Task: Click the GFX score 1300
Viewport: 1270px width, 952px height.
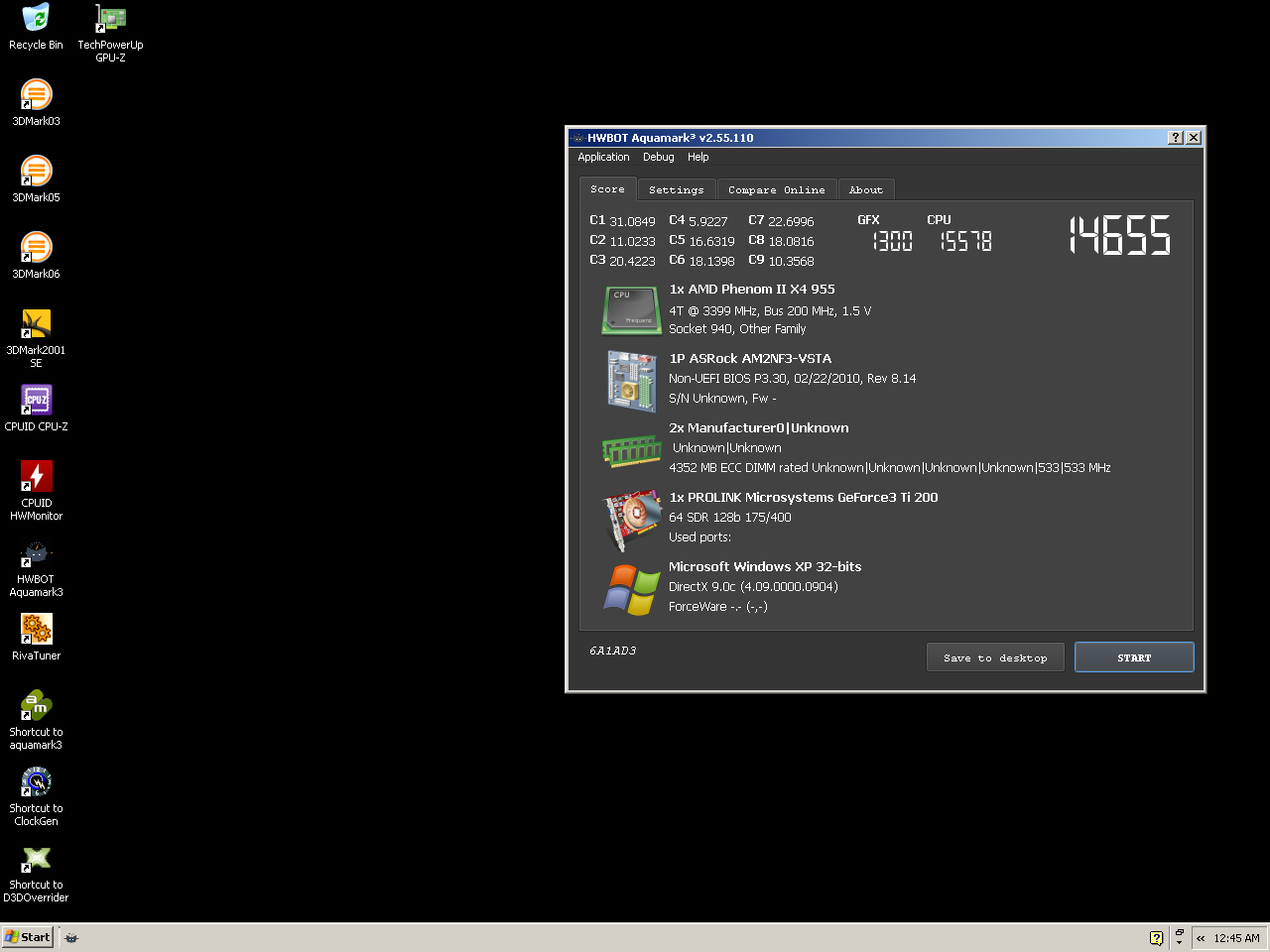Action: coord(892,241)
